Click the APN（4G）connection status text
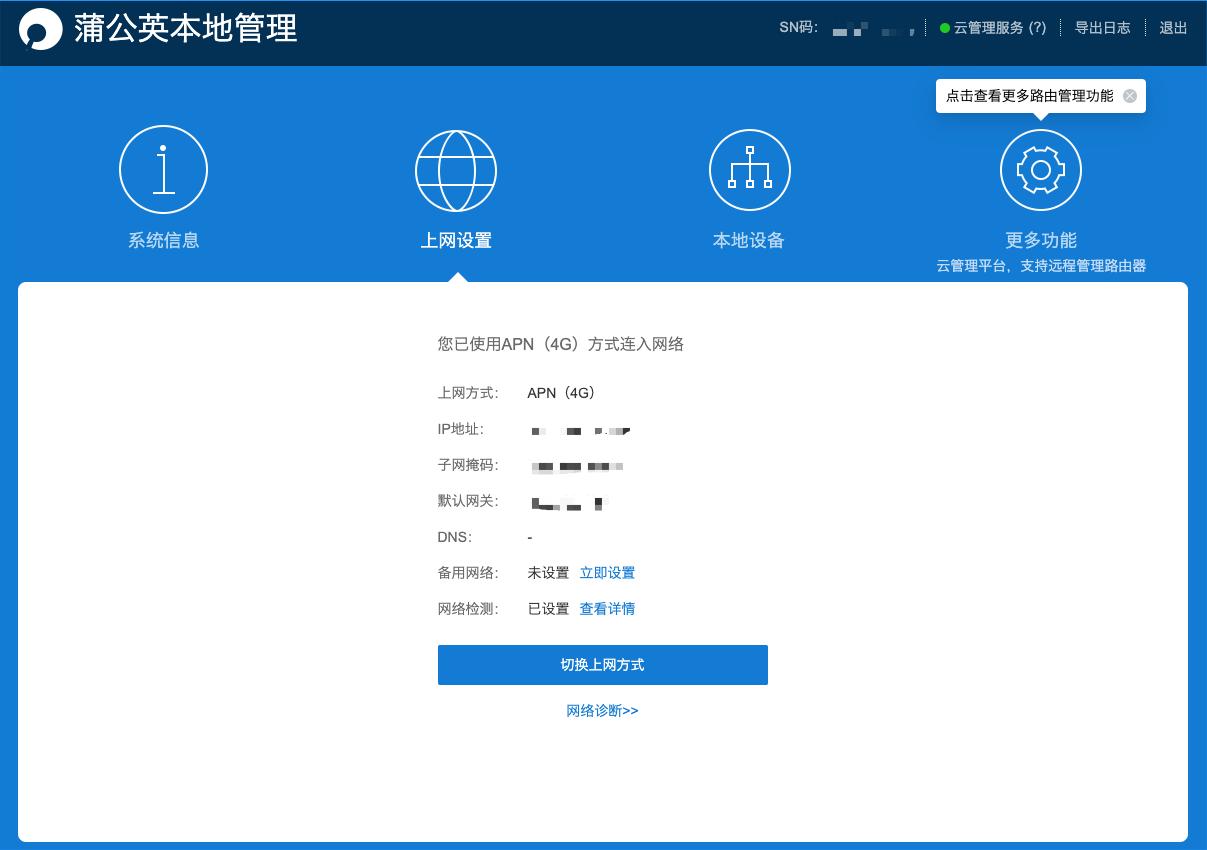1207x850 pixels. (x=561, y=392)
